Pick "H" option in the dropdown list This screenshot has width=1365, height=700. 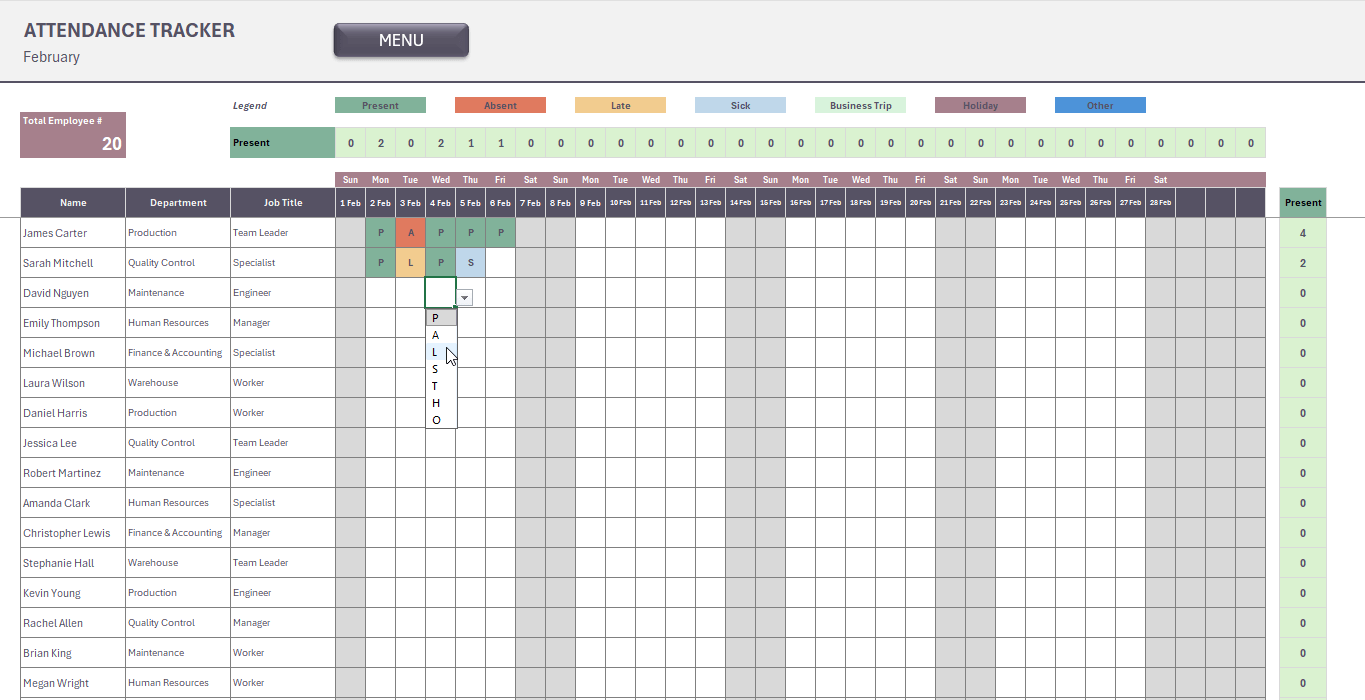(441, 403)
